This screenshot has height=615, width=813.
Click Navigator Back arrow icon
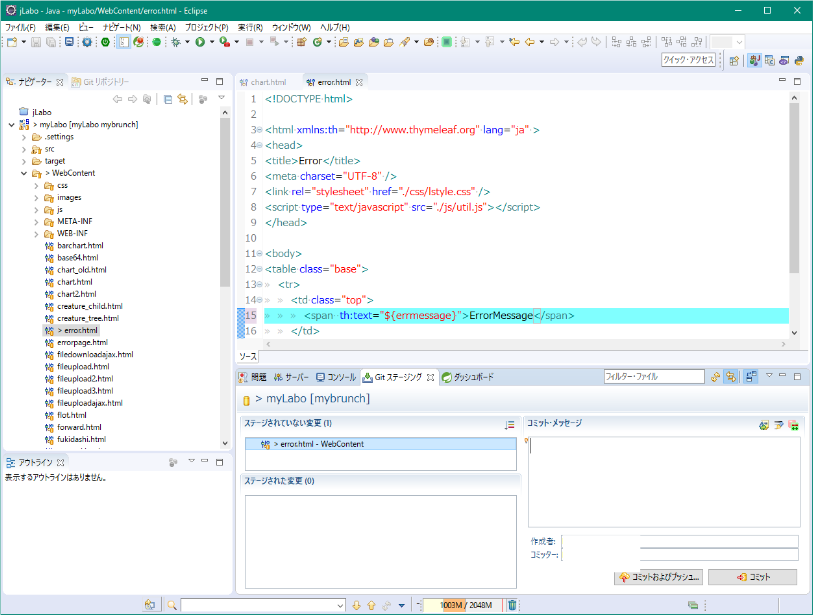[118, 99]
